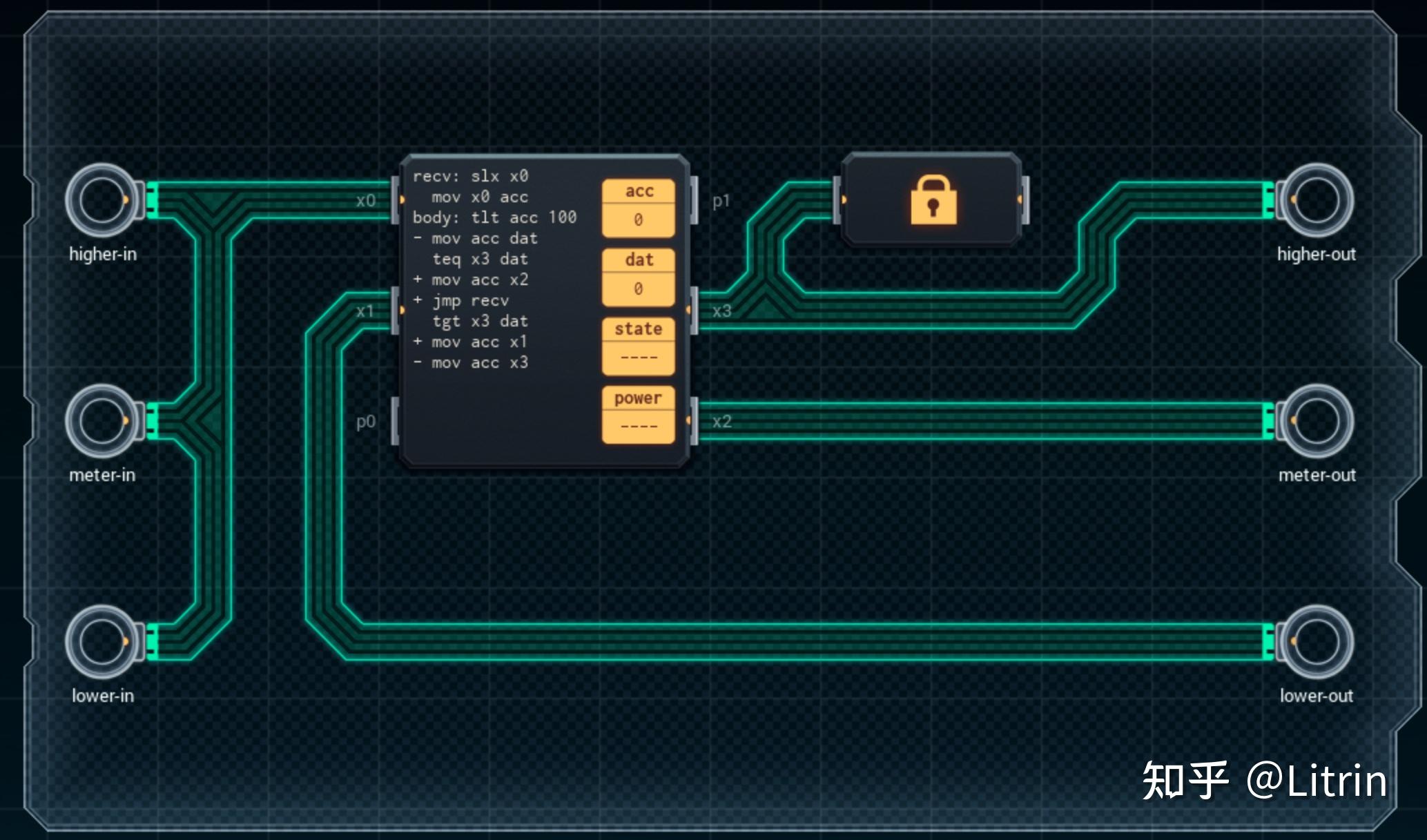The image size is (1427, 840).
Task: Click the higher-in label
Action: pos(103,255)
